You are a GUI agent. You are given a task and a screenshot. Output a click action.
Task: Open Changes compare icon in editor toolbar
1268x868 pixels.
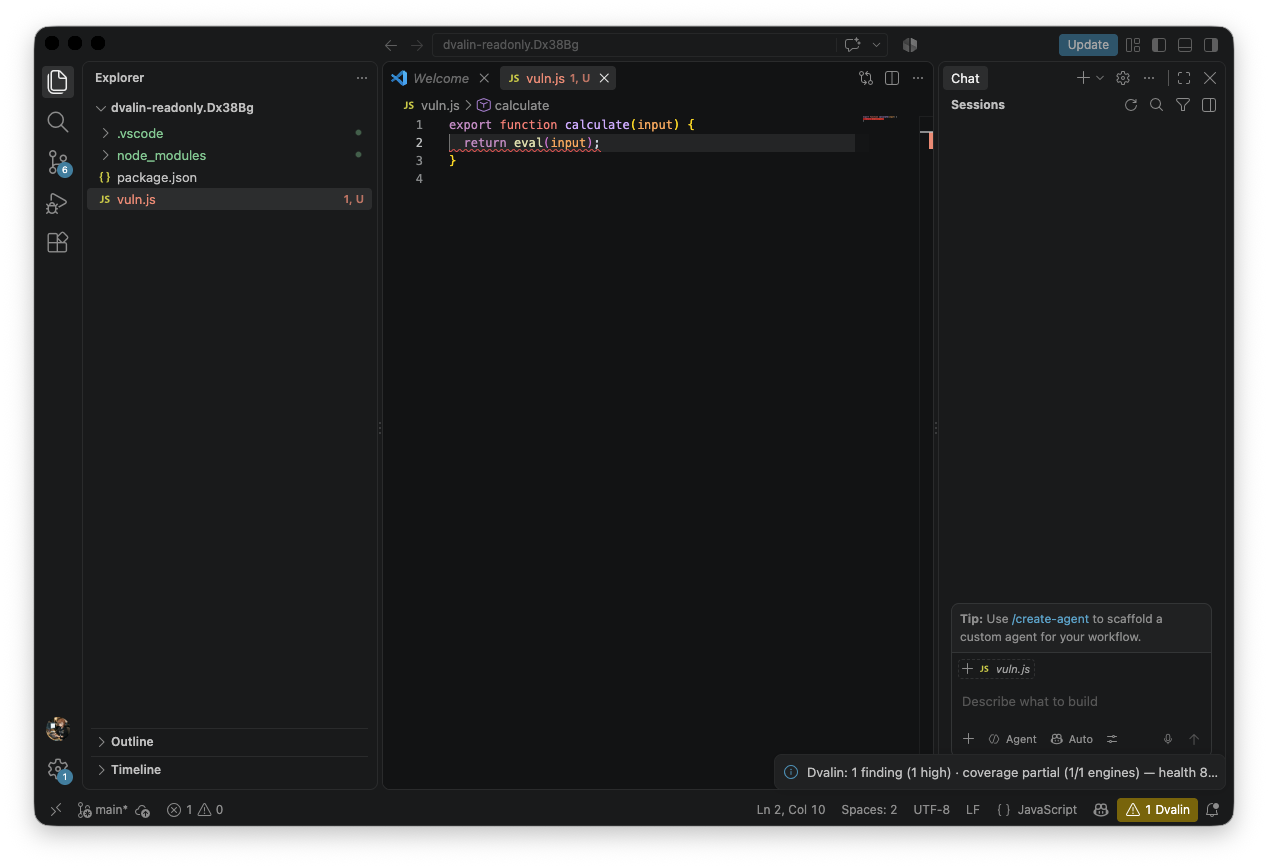(x=866, y=78)
